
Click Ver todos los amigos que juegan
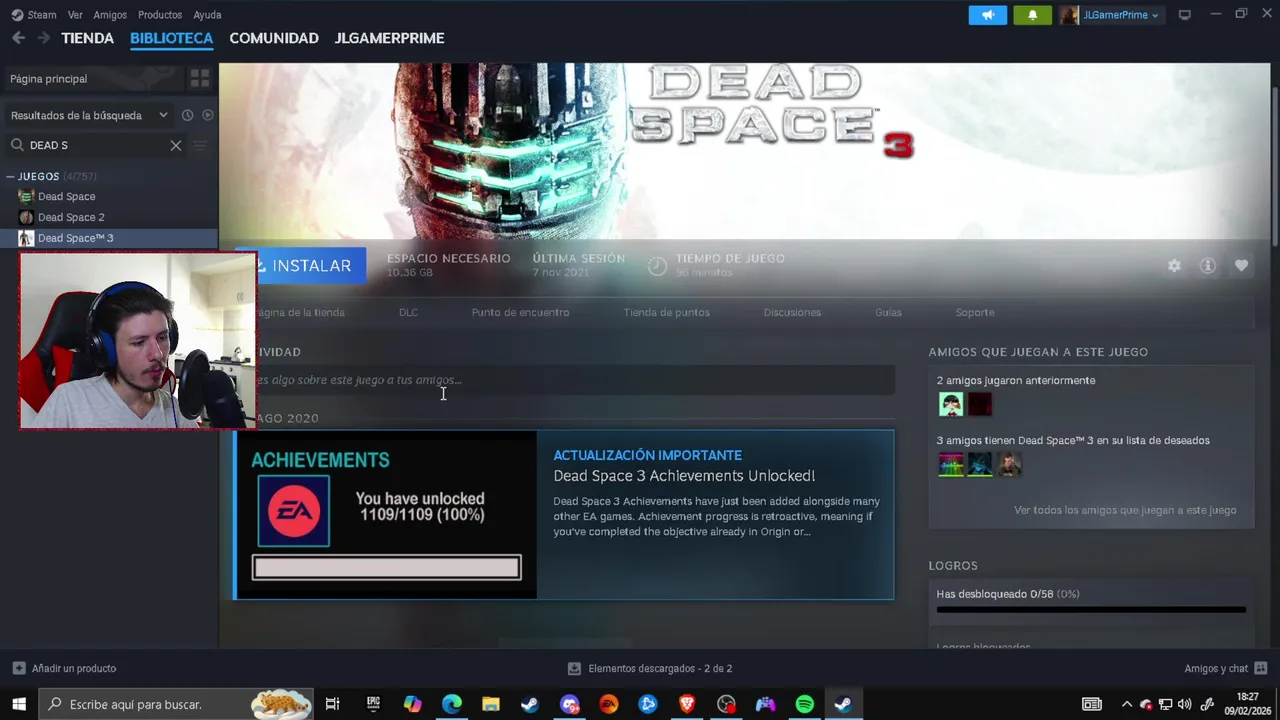(x=1125, y=510)
